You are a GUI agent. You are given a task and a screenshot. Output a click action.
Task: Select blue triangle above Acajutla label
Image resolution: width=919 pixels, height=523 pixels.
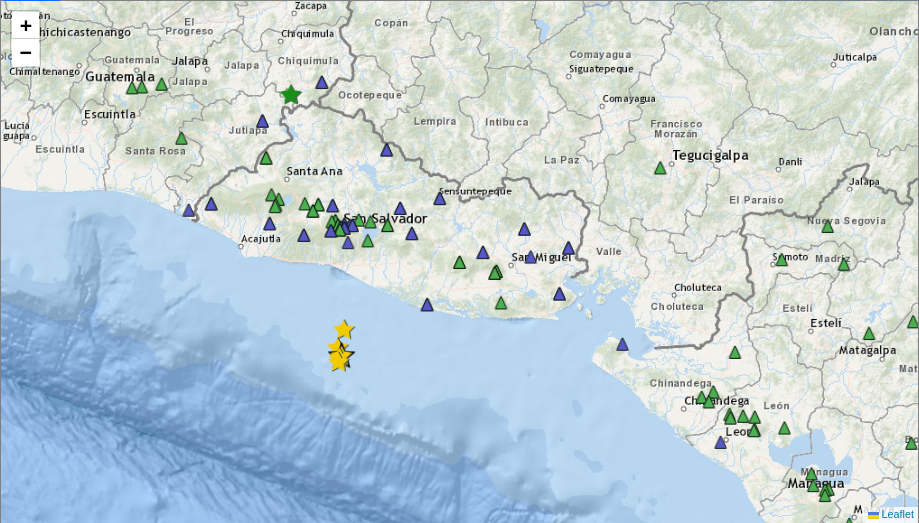pyautogui.click(x=269, y=224)
